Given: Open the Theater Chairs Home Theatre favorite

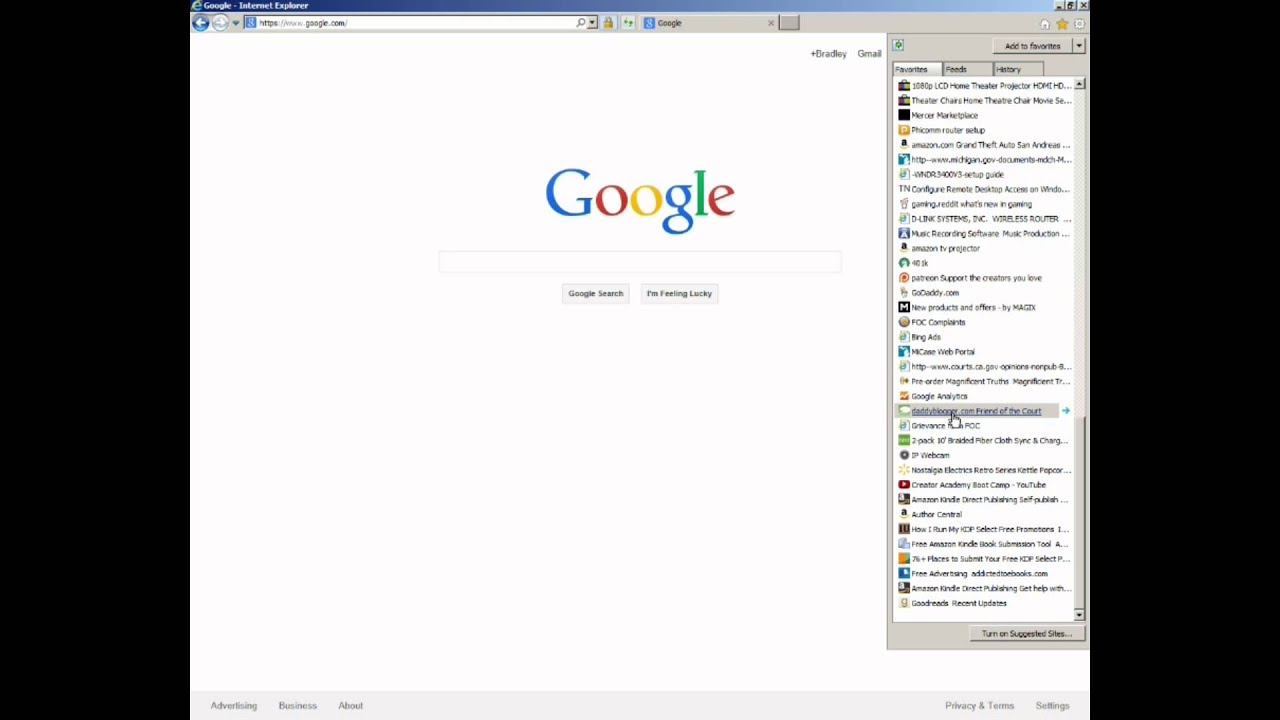Looking at the screenshot, I should (x=984, y=100).
